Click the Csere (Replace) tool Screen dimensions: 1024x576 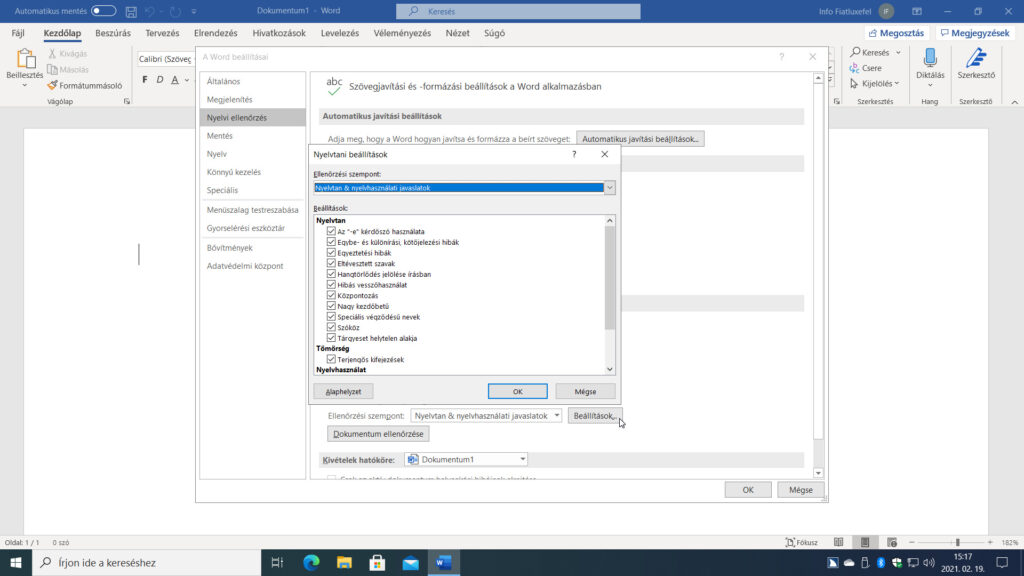866,68
